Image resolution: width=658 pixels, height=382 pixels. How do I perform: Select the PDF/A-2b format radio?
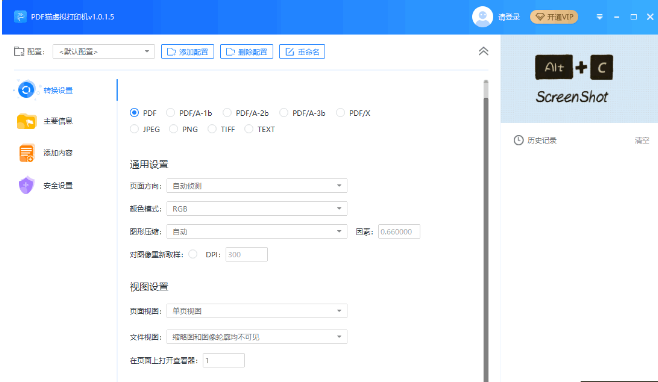[227, 113]
